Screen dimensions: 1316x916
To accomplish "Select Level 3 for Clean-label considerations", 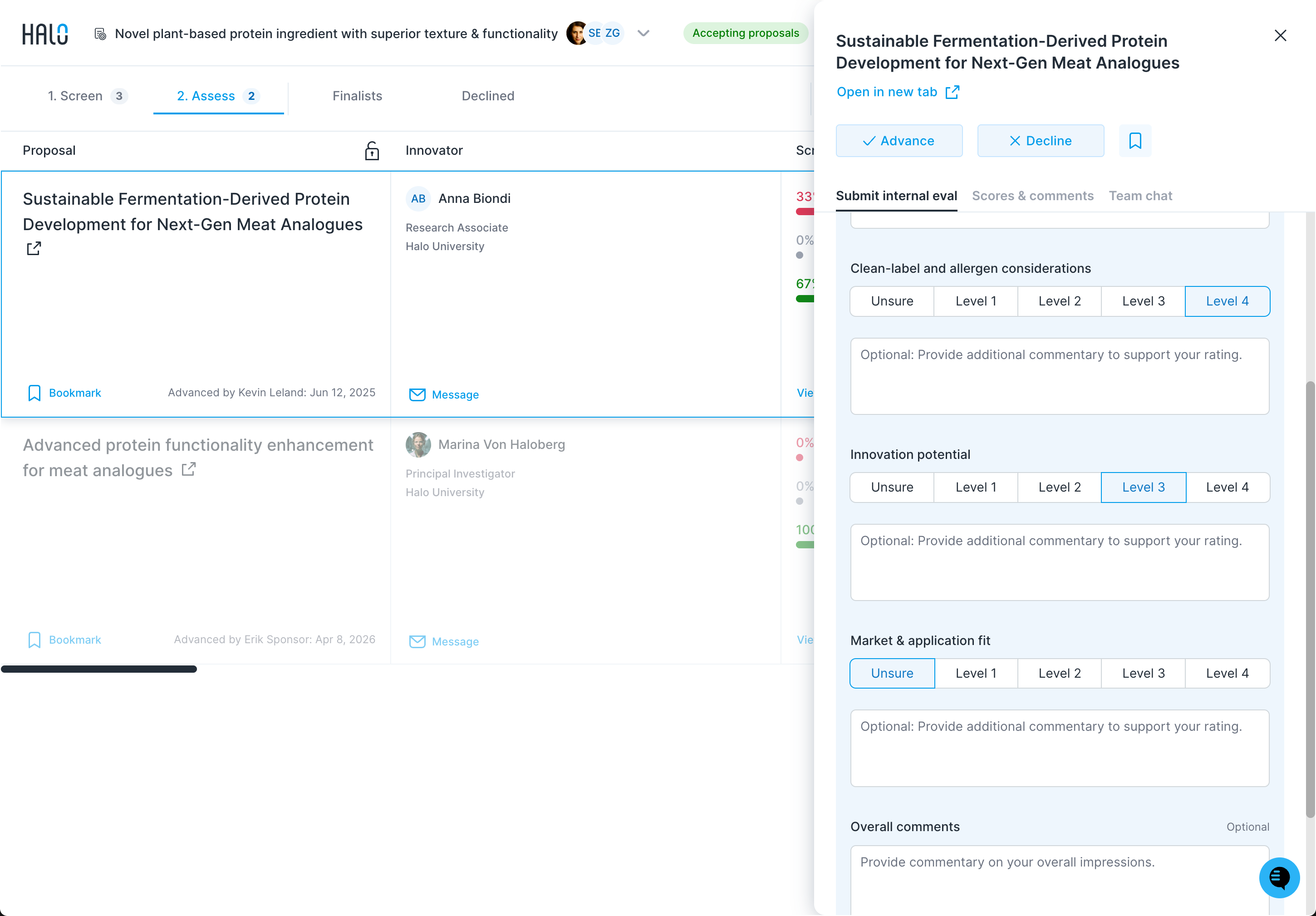I will click(1143, 301).
